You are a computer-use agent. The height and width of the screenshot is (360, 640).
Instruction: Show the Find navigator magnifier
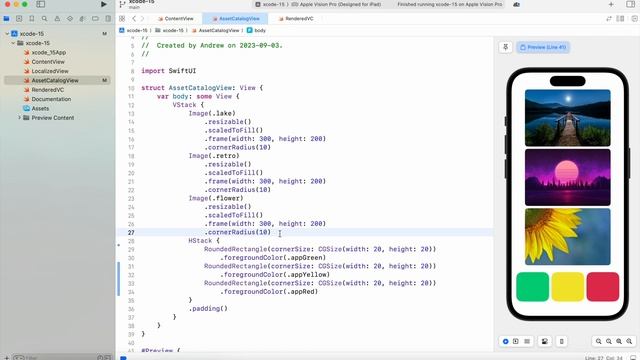(x=44, y=19)
